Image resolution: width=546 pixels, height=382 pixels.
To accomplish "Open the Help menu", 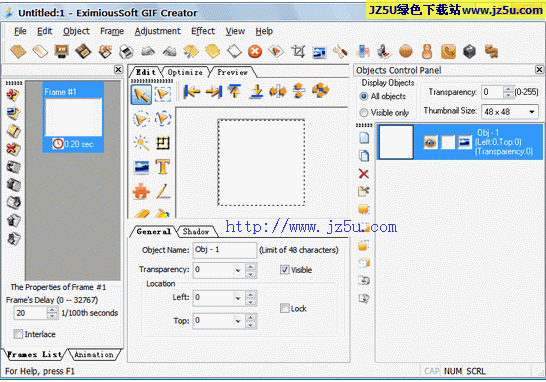I will point(264,31).
